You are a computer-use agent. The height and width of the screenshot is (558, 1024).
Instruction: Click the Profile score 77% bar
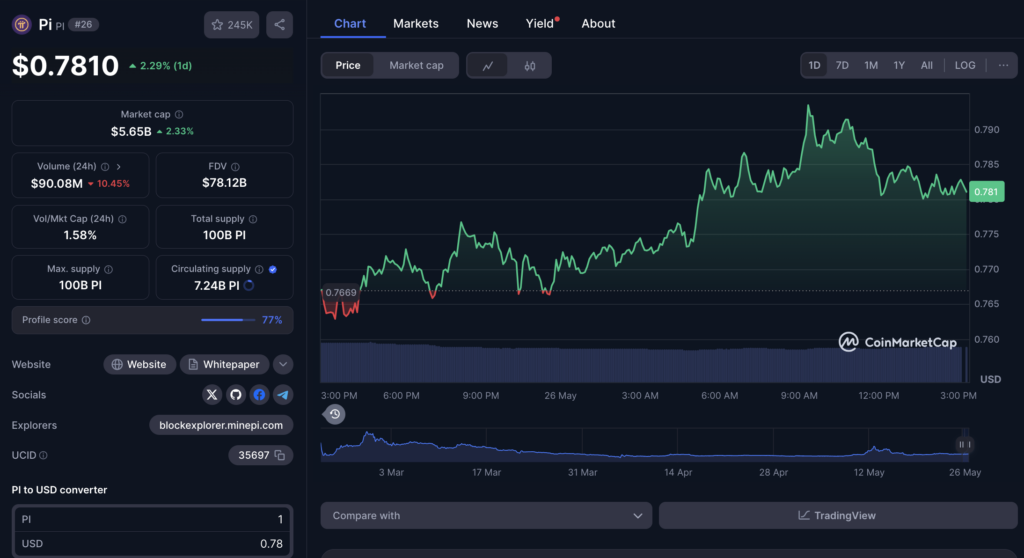click(228, 320)
